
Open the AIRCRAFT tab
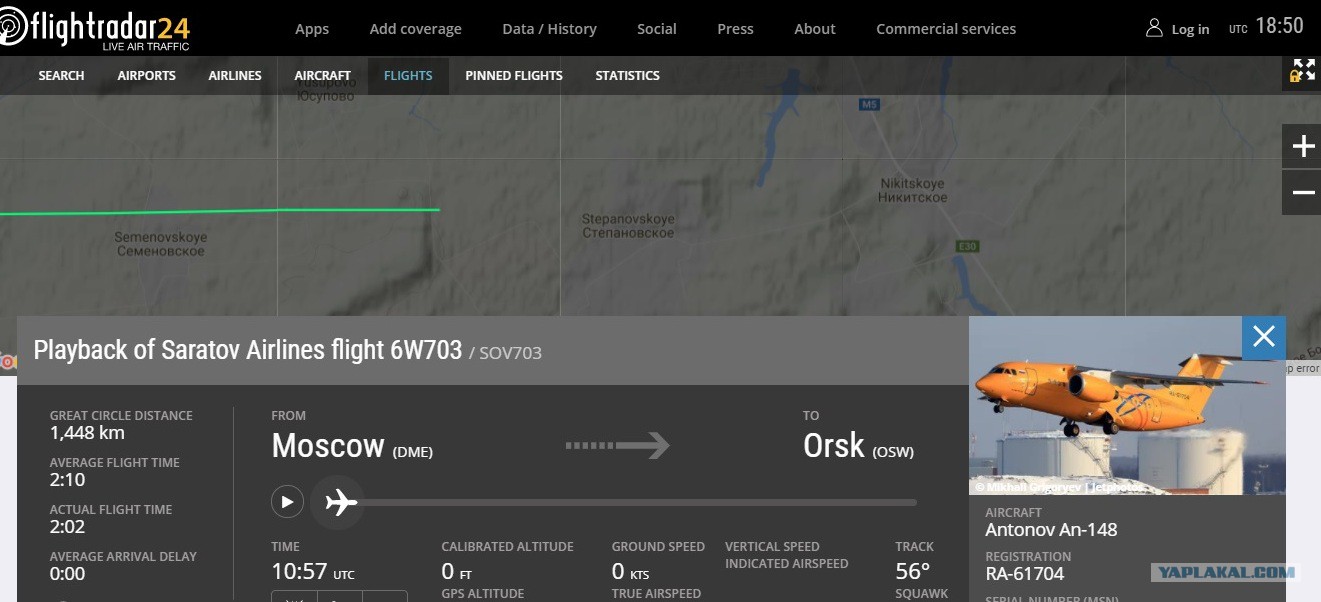pos(323,75)
